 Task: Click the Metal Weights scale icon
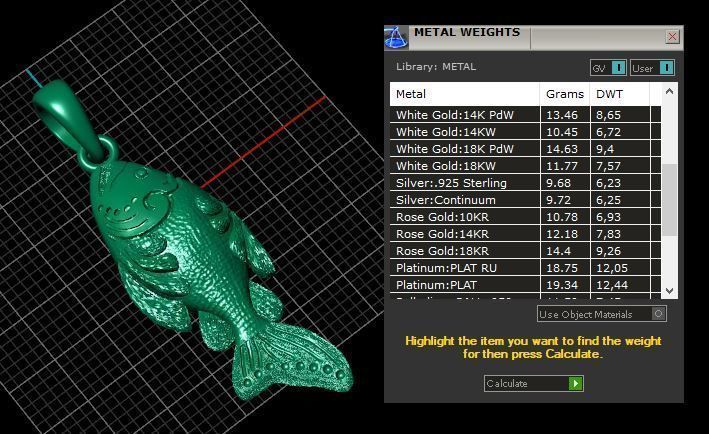396,38
